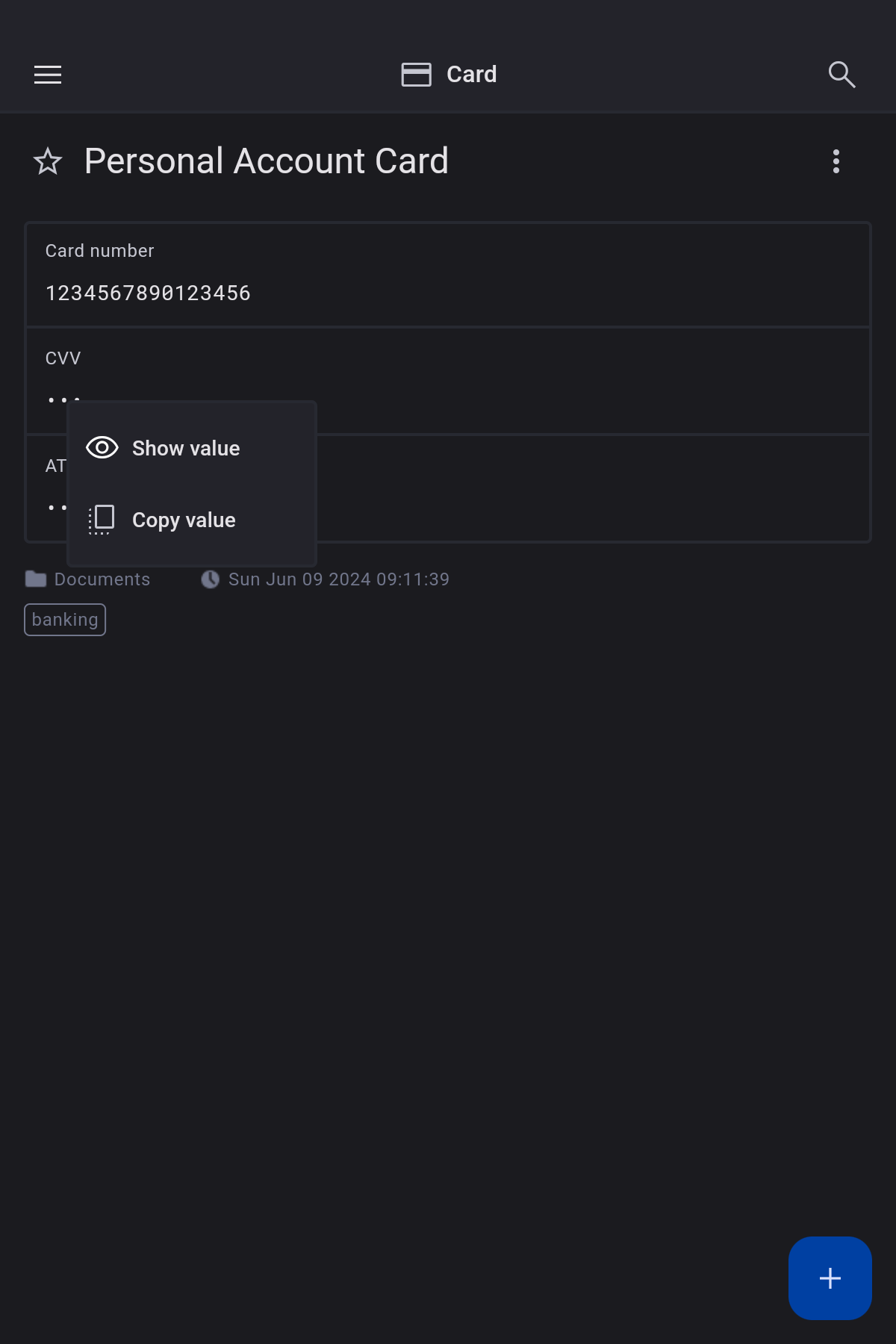Open the Documents folder label
Screen dimensions: 896x1344
pos(102,579)
